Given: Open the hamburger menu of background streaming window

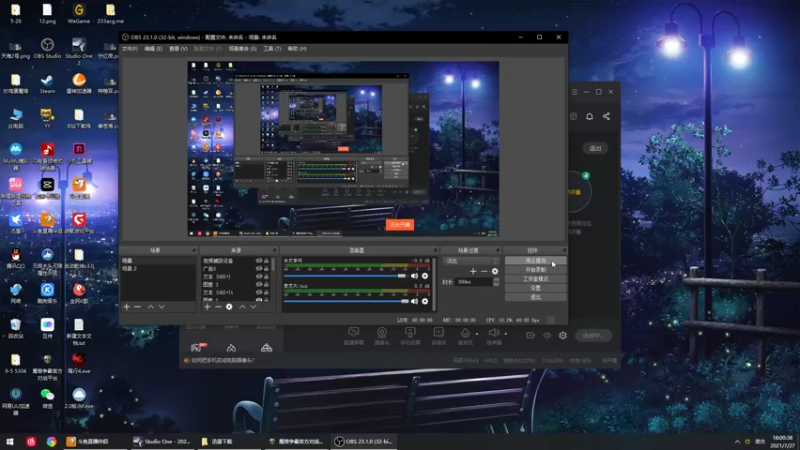Looking at the screenshot, I should point(574,92).
